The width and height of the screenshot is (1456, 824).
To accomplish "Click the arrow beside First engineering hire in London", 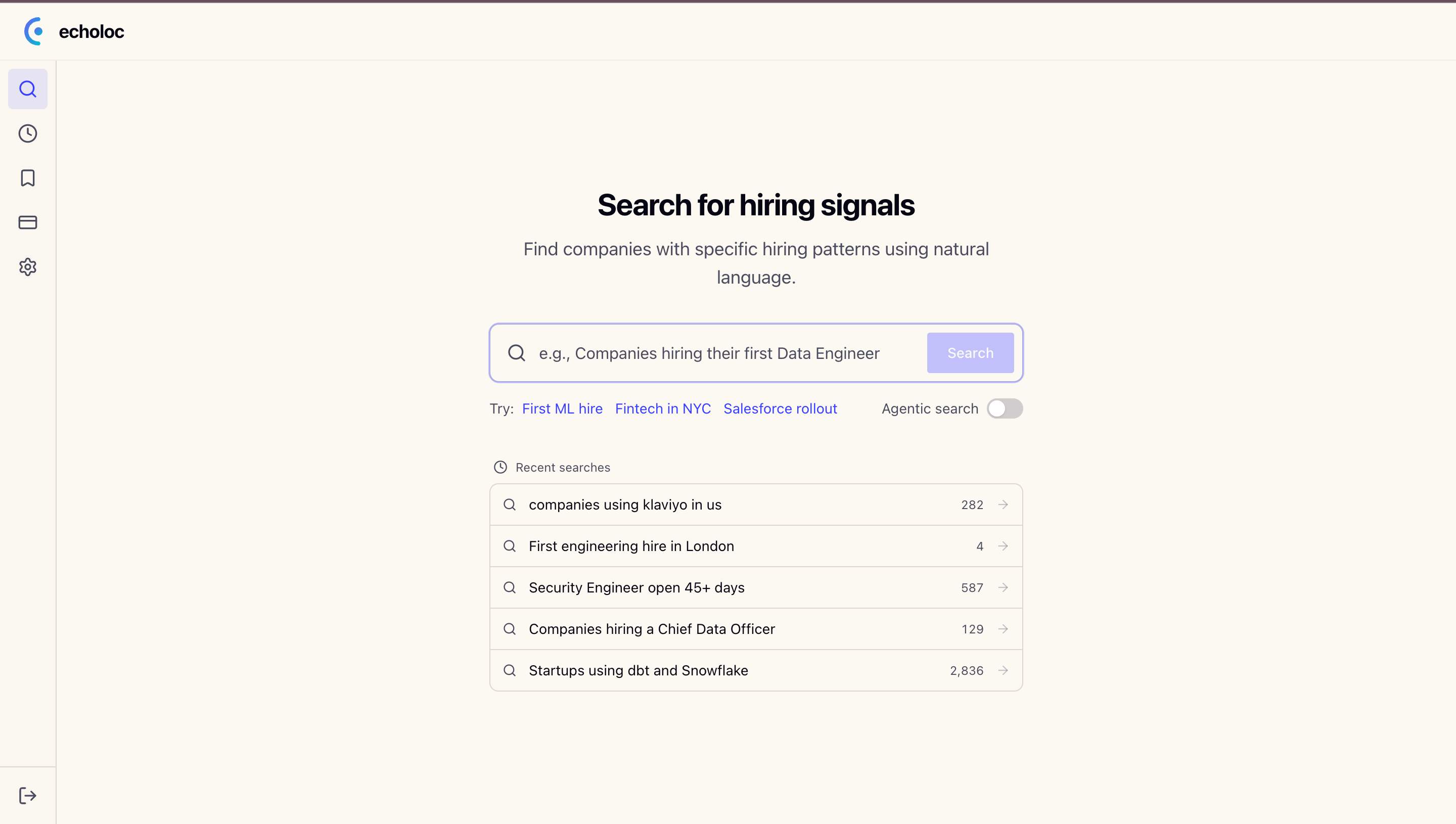I will click(1003, 545).
